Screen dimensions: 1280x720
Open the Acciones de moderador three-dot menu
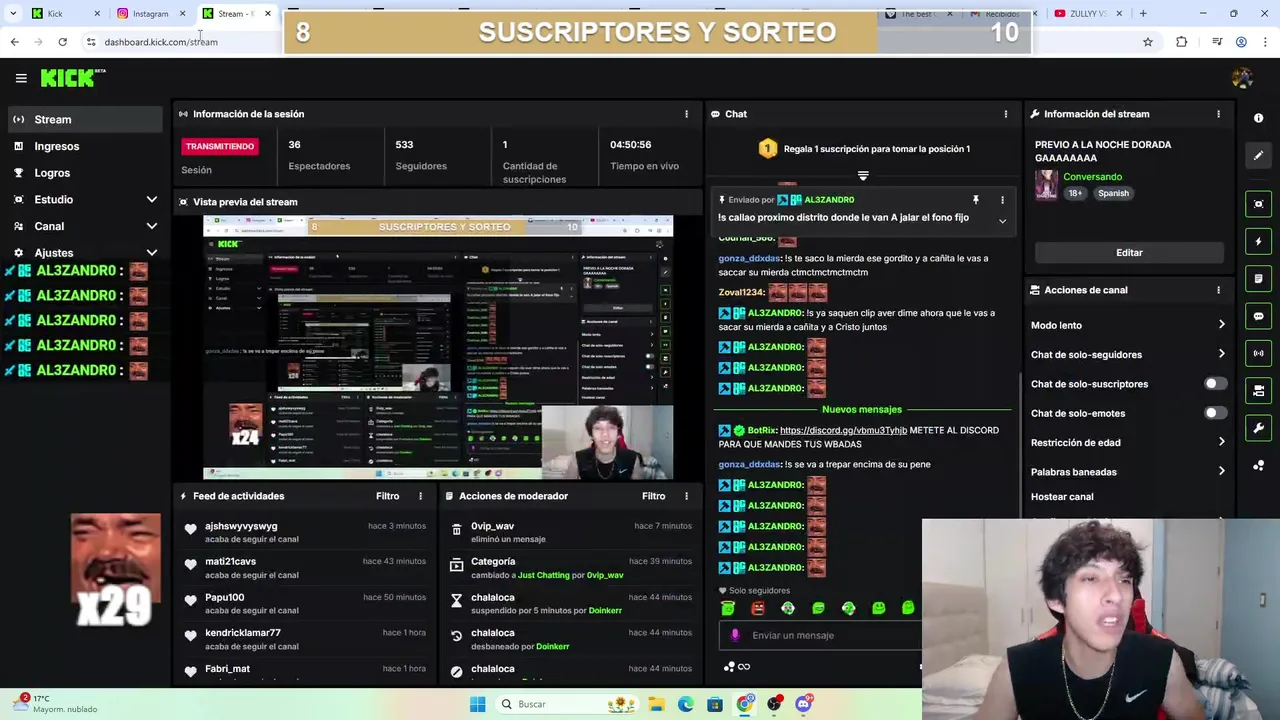(686, 496)
